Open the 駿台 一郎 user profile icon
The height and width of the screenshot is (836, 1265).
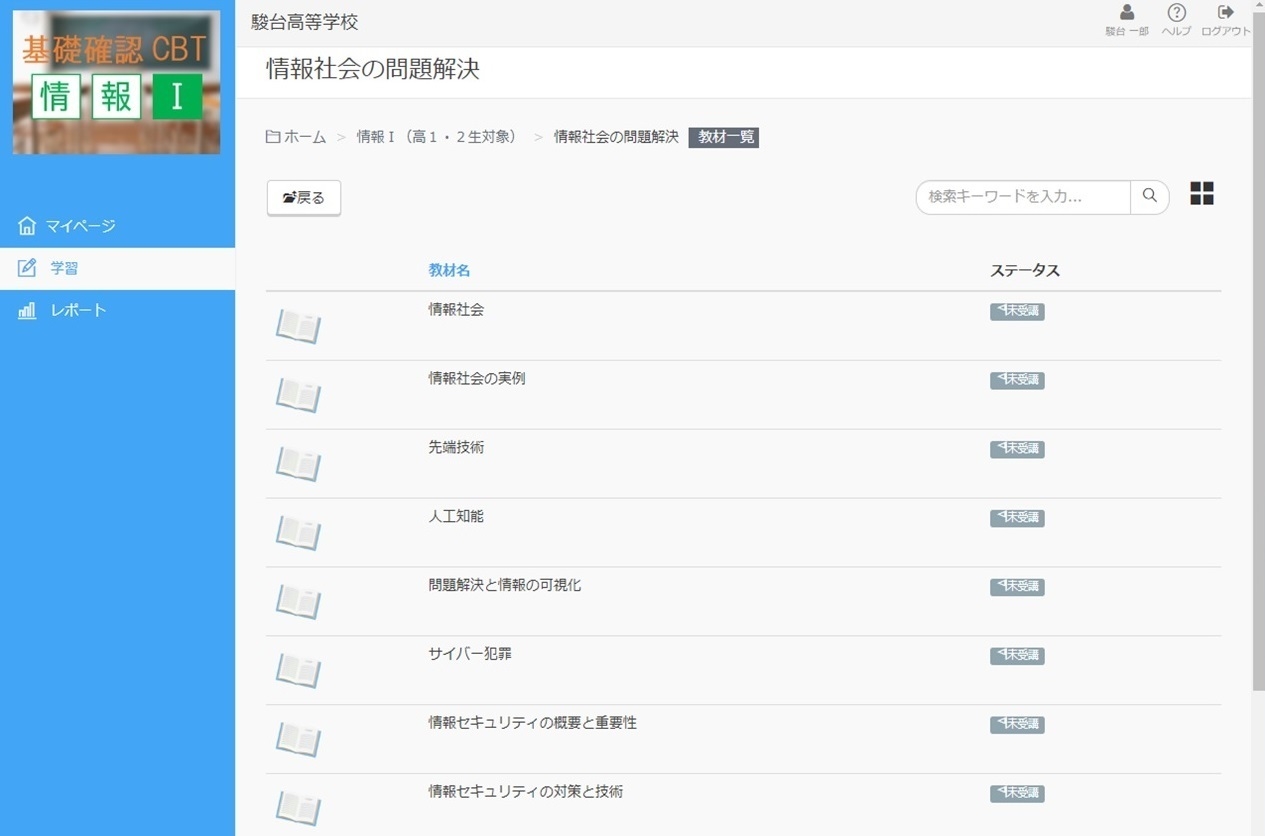coord(1126,13)
